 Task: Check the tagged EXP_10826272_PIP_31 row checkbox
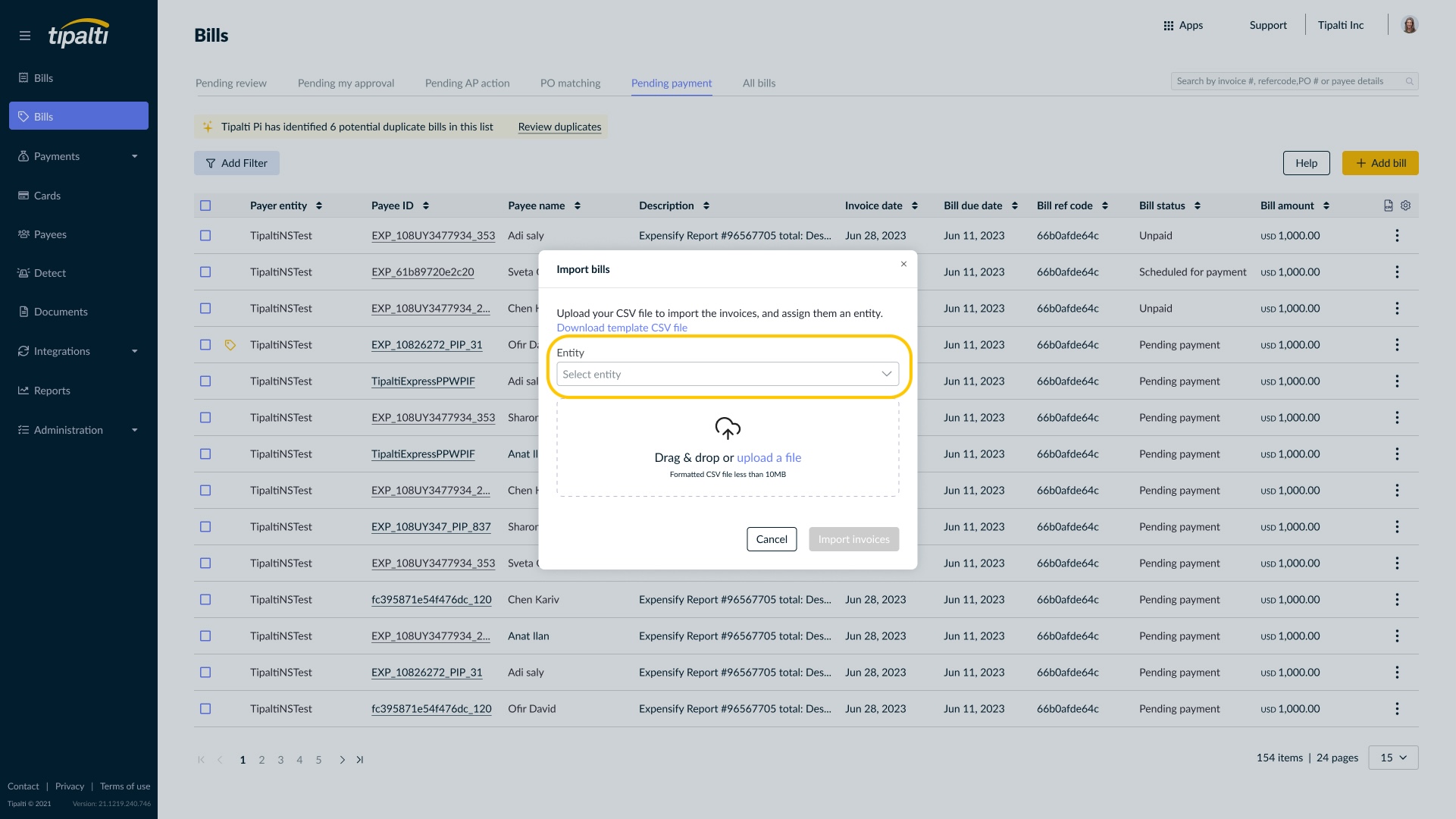[205, 345]
